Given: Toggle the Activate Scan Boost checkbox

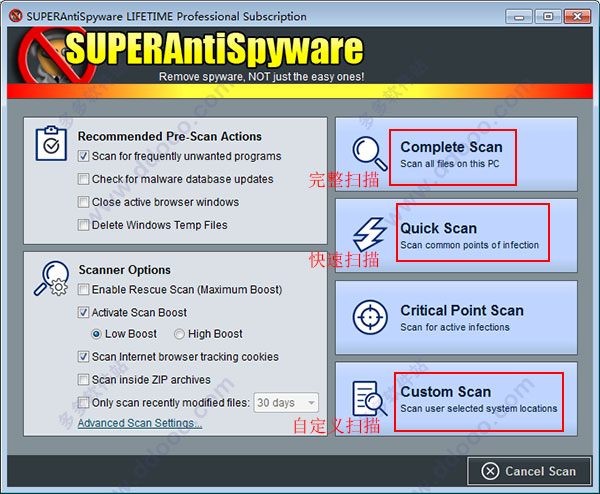Looking at the screenshot, I should point(83,312).
